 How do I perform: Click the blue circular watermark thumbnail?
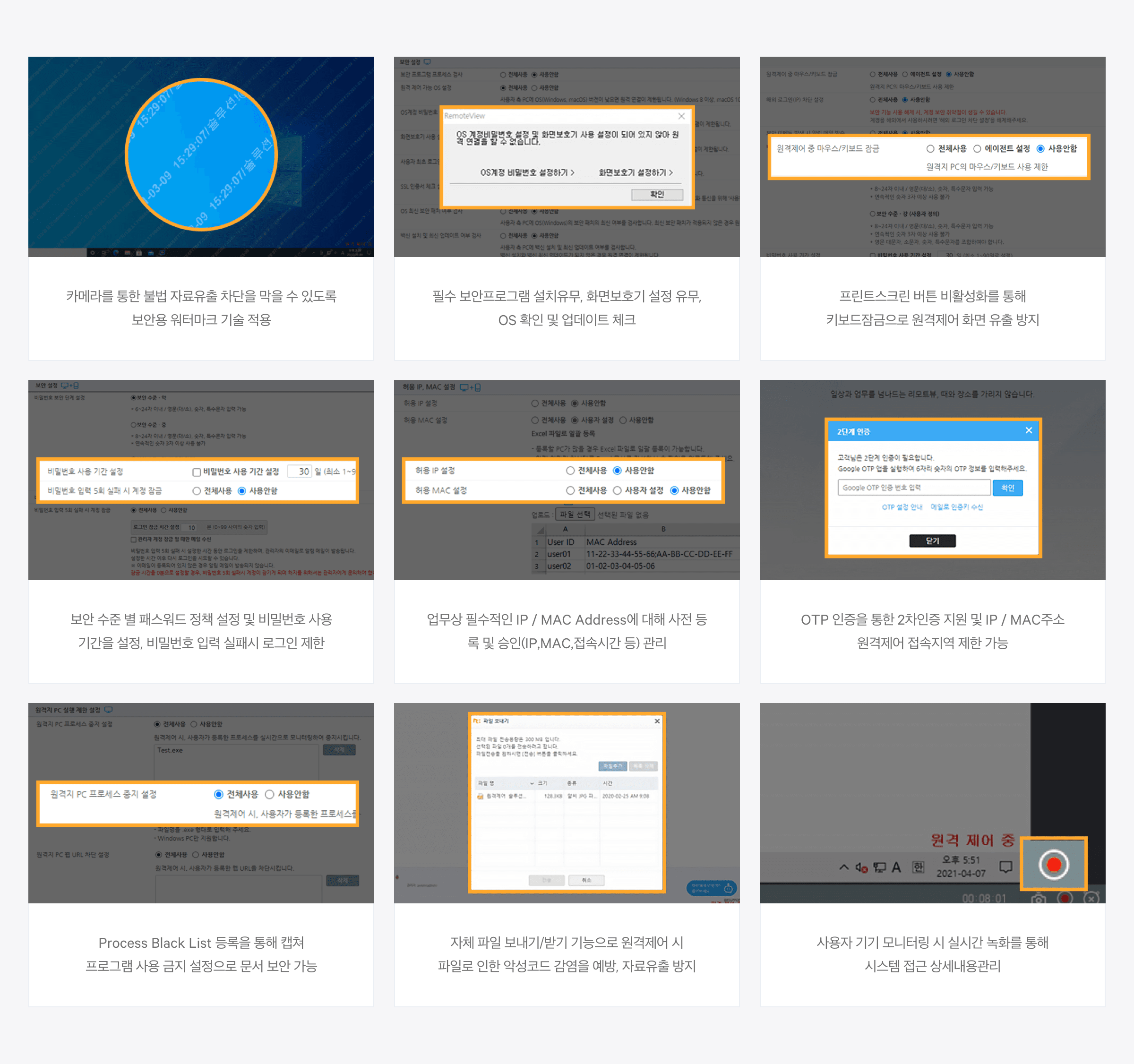(x=201, y=155)
